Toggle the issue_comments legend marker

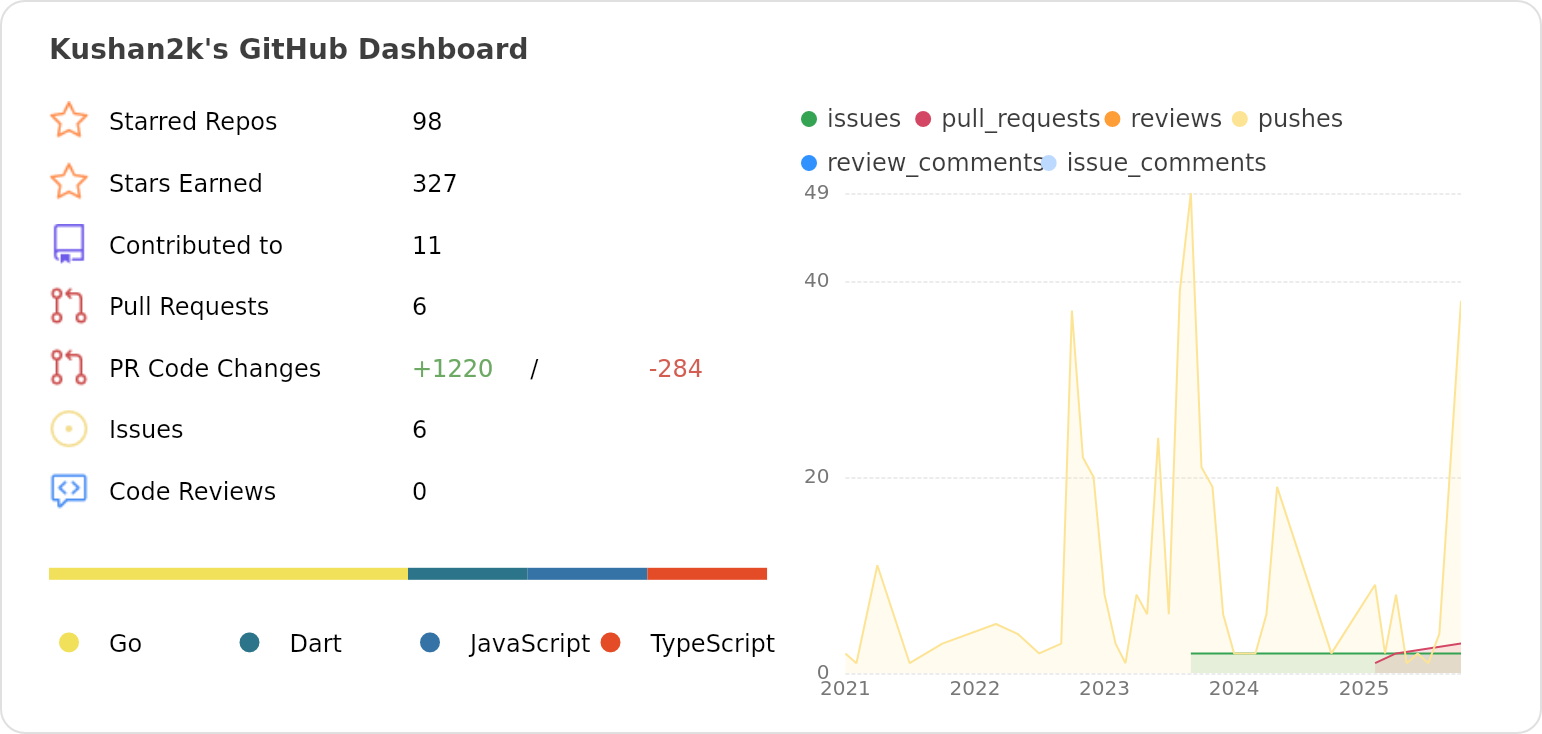tap(1050, 162)
